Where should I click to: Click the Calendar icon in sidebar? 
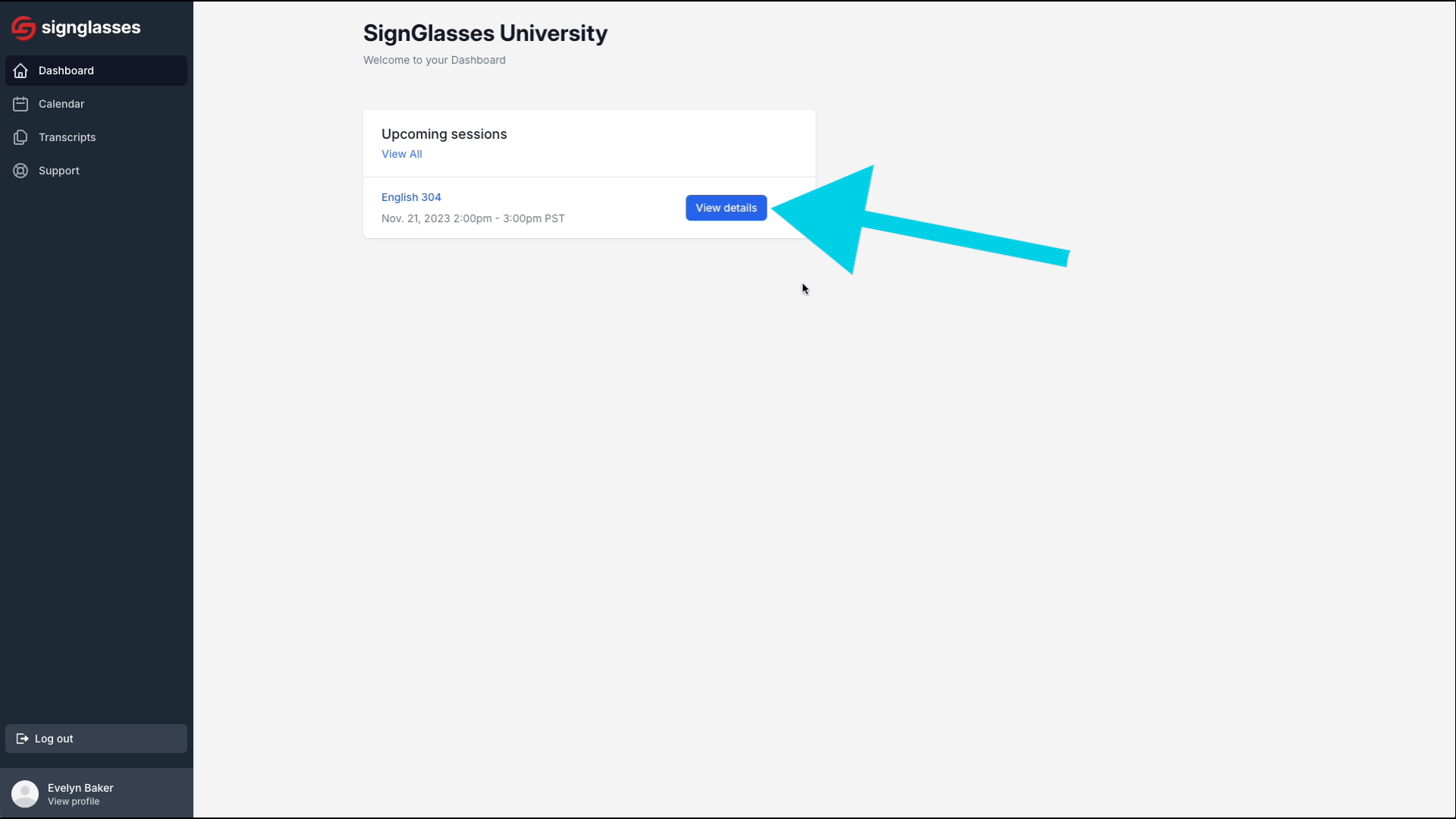pyautogui.click(x=20, y=104)
